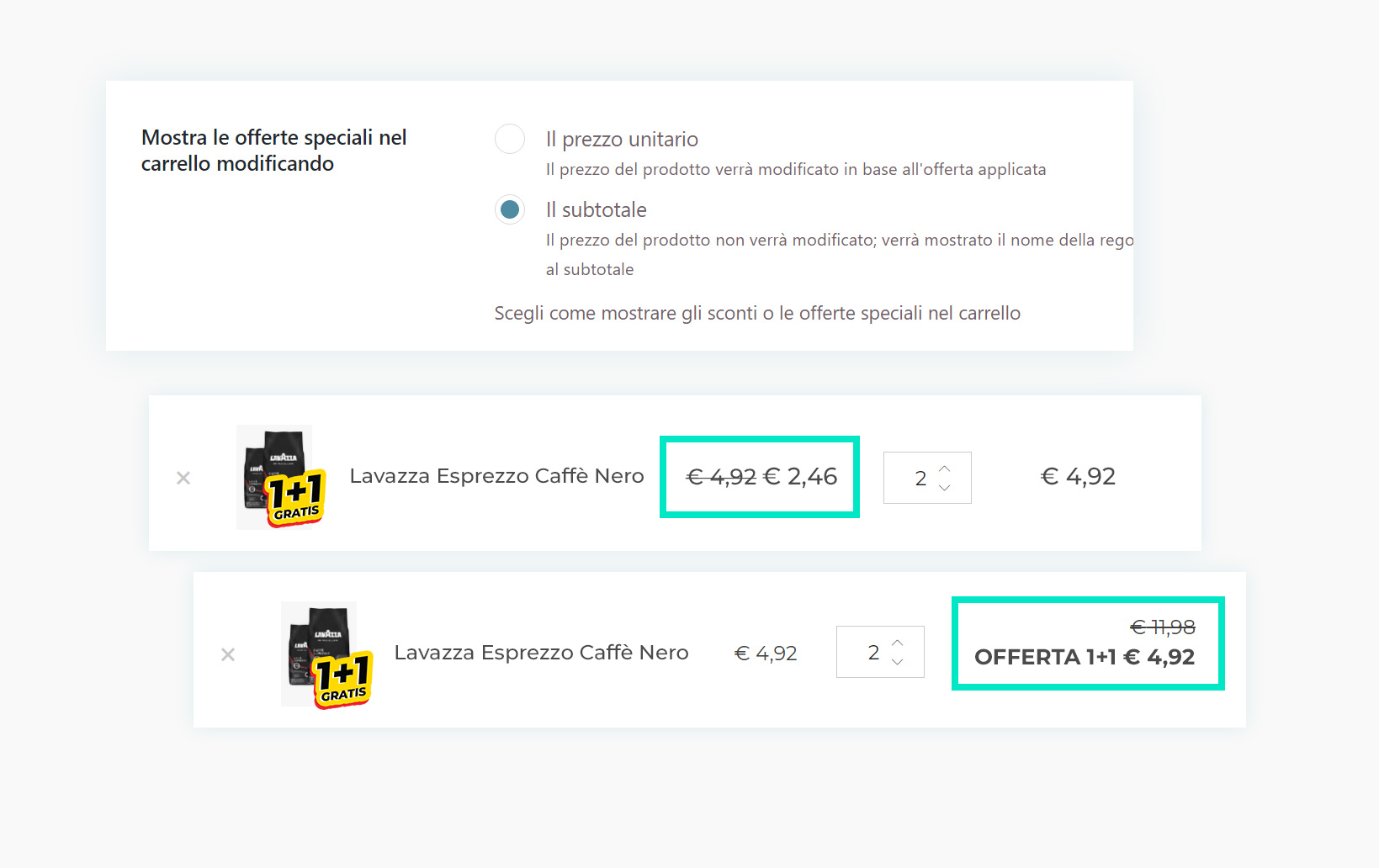Remove the upper Lavazza item with X

point(183,478)
